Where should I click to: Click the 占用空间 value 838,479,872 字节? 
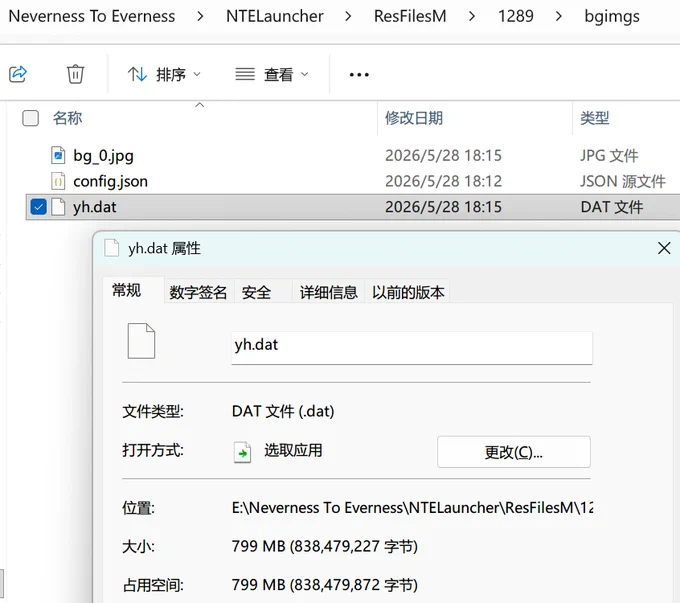pos(324,585)
